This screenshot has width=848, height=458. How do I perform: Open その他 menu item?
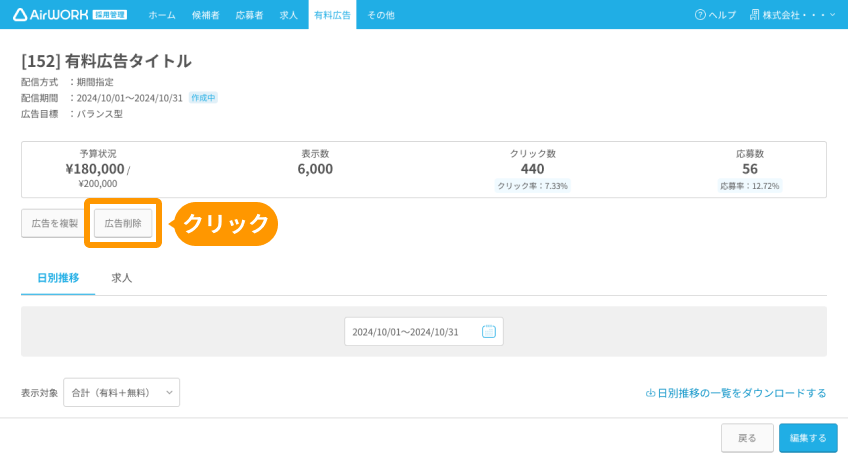click(x=381, y=15)
